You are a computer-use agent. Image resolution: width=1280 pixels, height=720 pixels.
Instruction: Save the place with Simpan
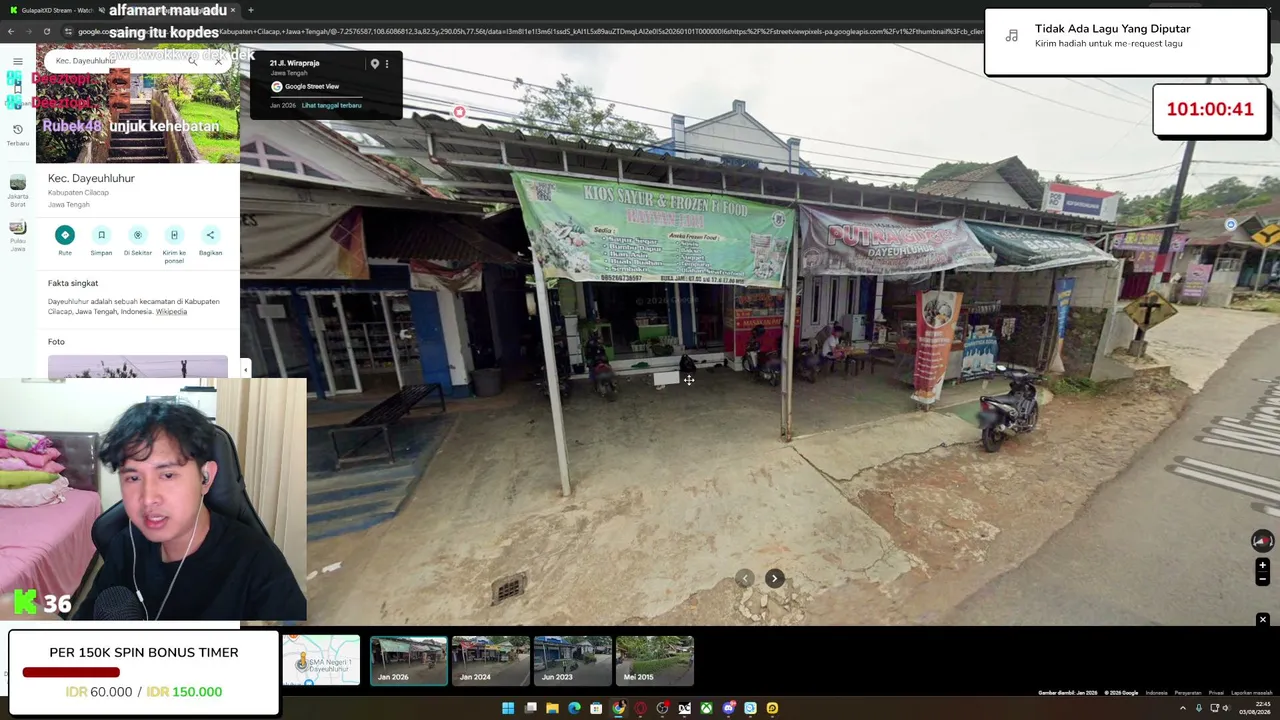coord(101,241)
